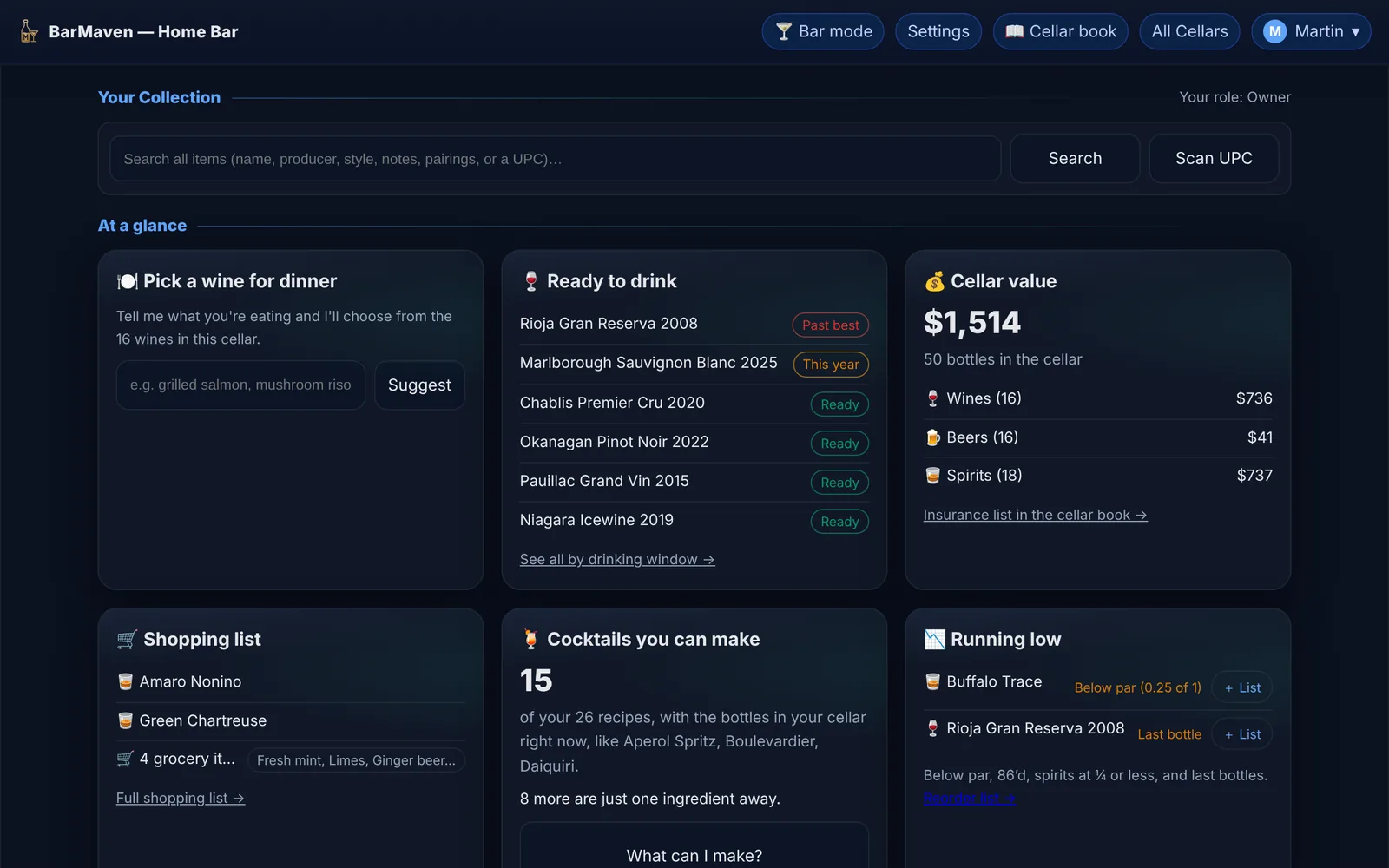Click the wine glass icon beside Rioja in Running low
This screenshot has width=1389, height=868.
[x=932, y=728]
